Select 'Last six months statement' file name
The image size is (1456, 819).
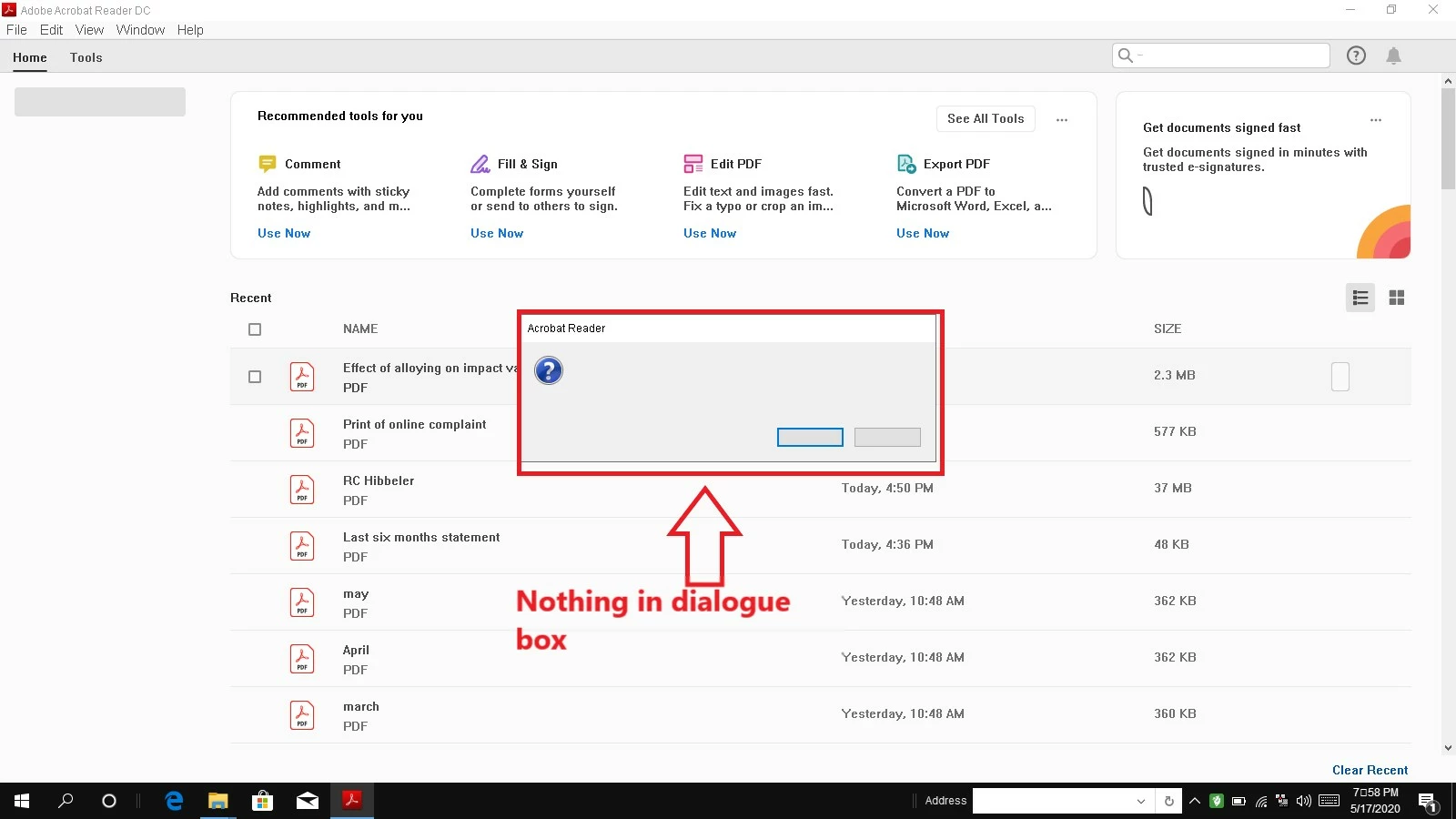click(421, 537)
